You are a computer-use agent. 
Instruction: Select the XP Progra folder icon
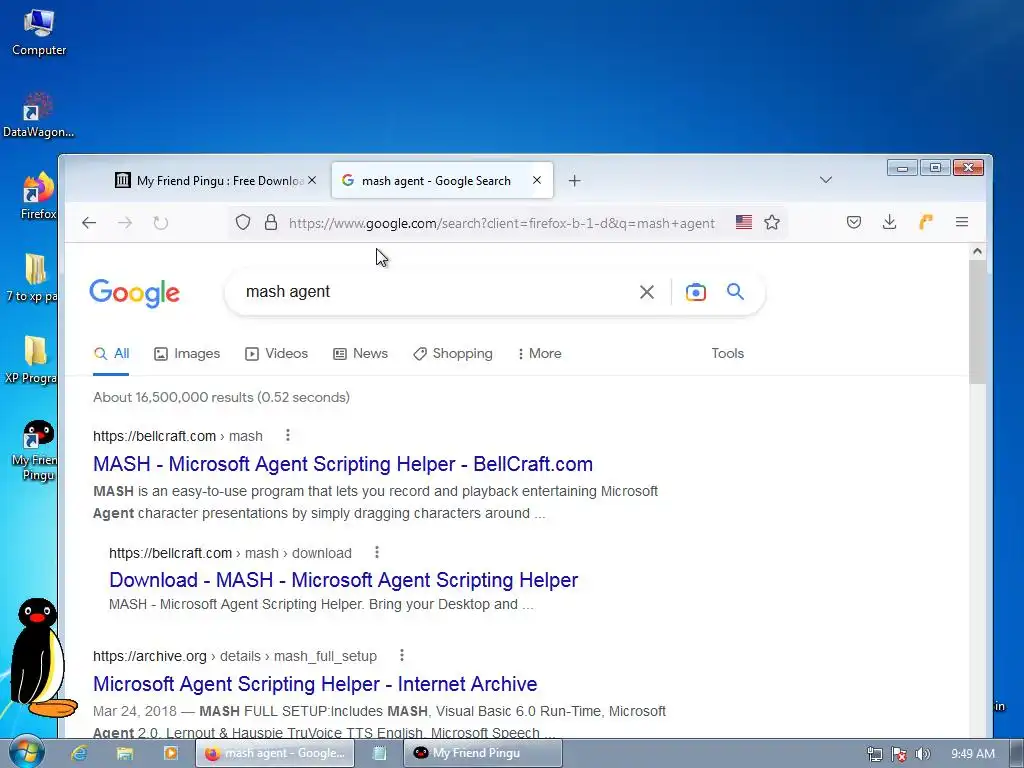[31, 360]
